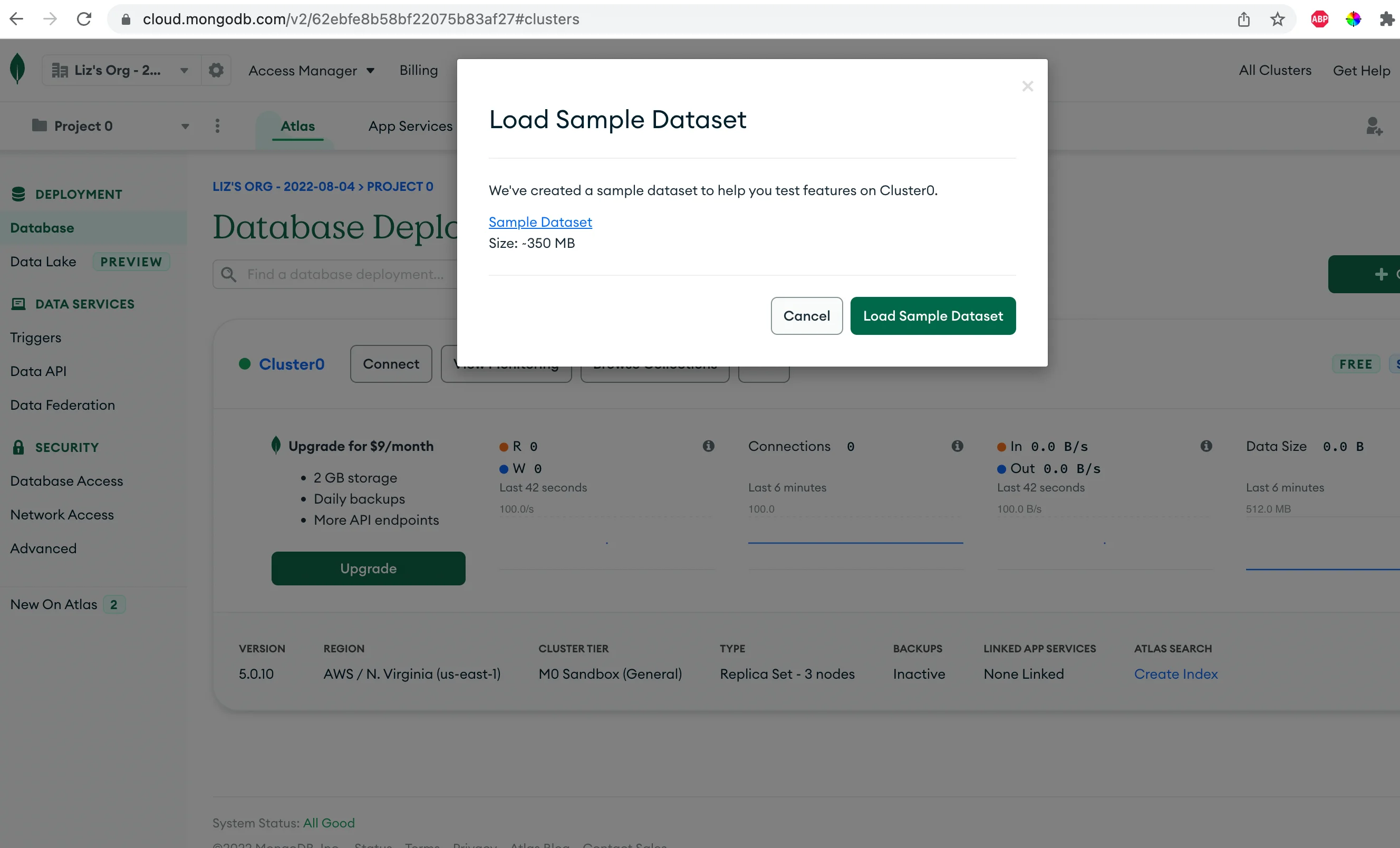Viewport: 1400px width, 848px height.
Task: Click the All Good system status link
Action: [329, 823]
